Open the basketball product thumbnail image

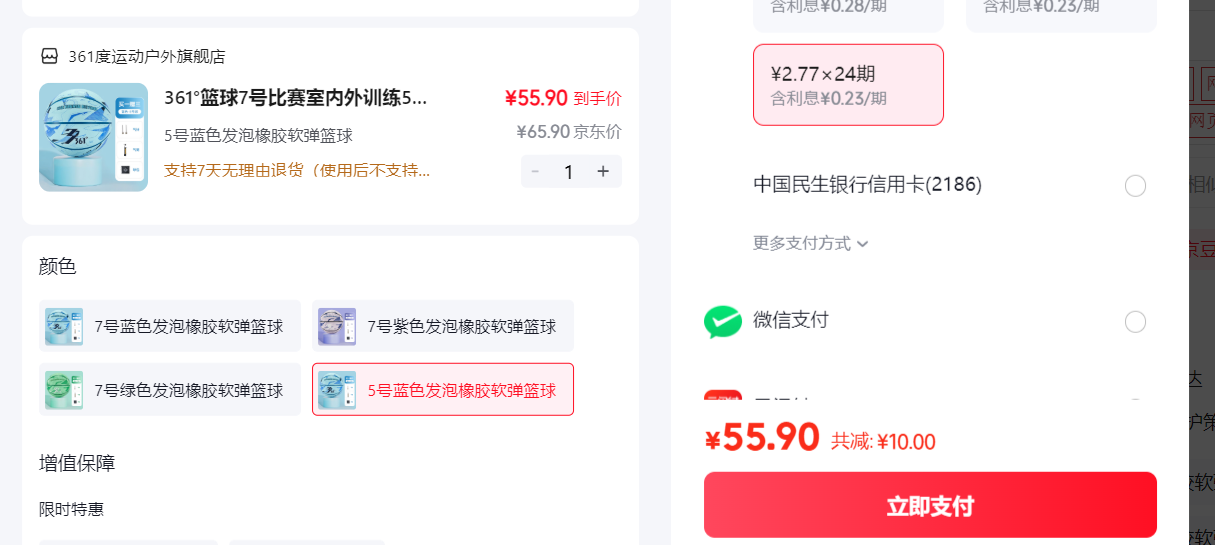93,137
